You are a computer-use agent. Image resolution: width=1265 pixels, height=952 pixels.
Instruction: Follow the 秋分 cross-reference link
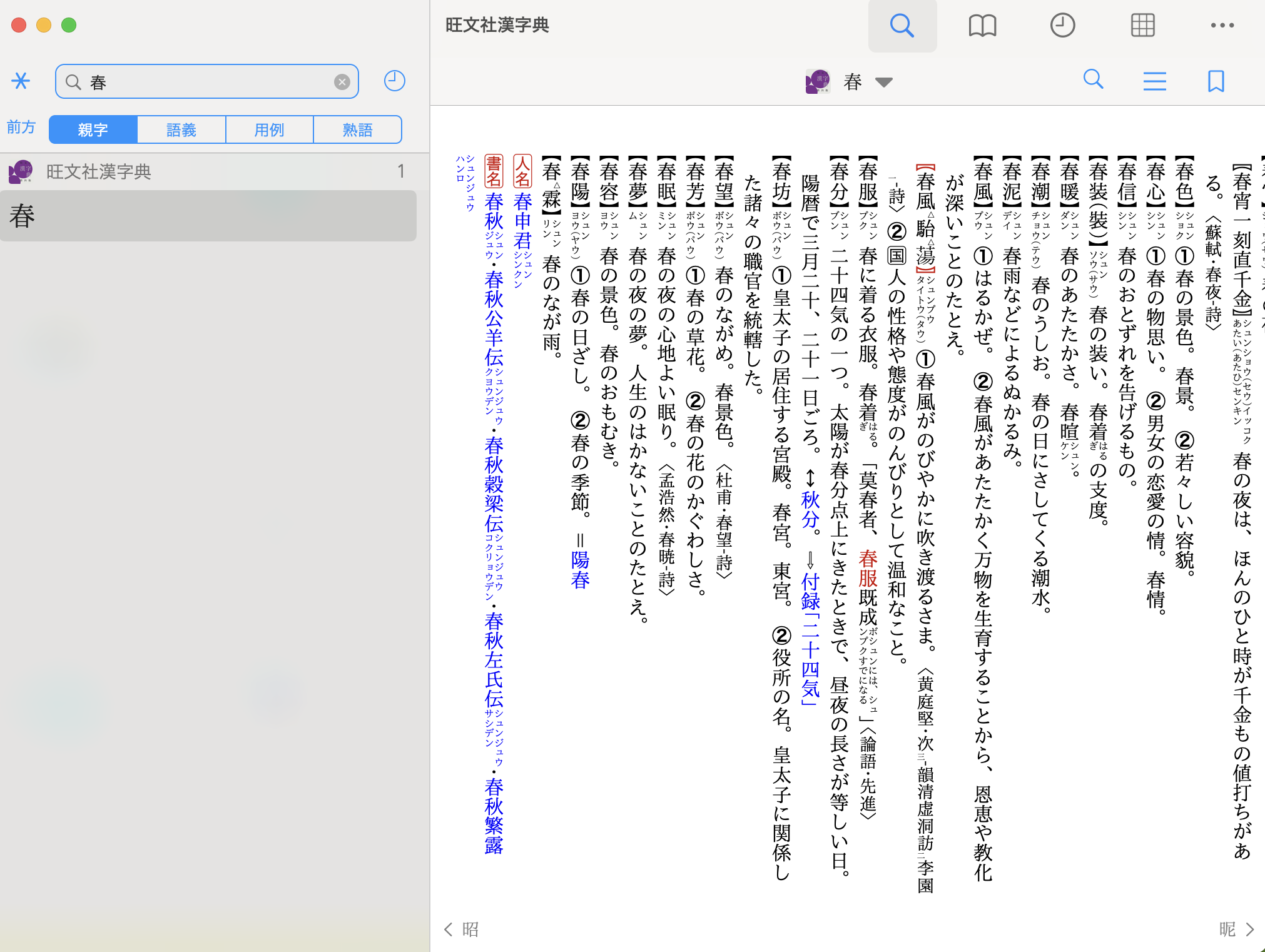click(811, 509)
